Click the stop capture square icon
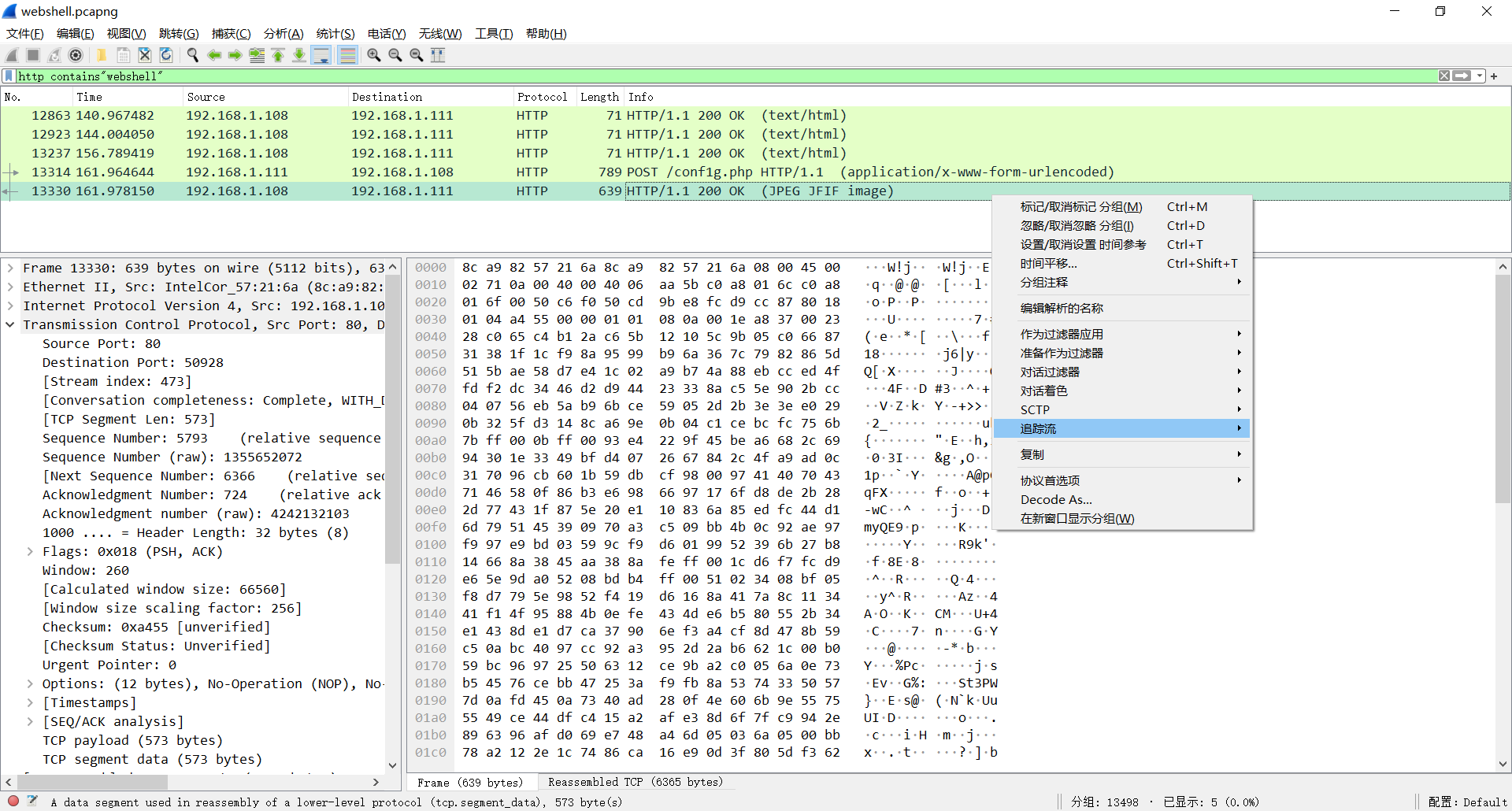Viewport: 1512px width, 811px height. coord(33,55)
